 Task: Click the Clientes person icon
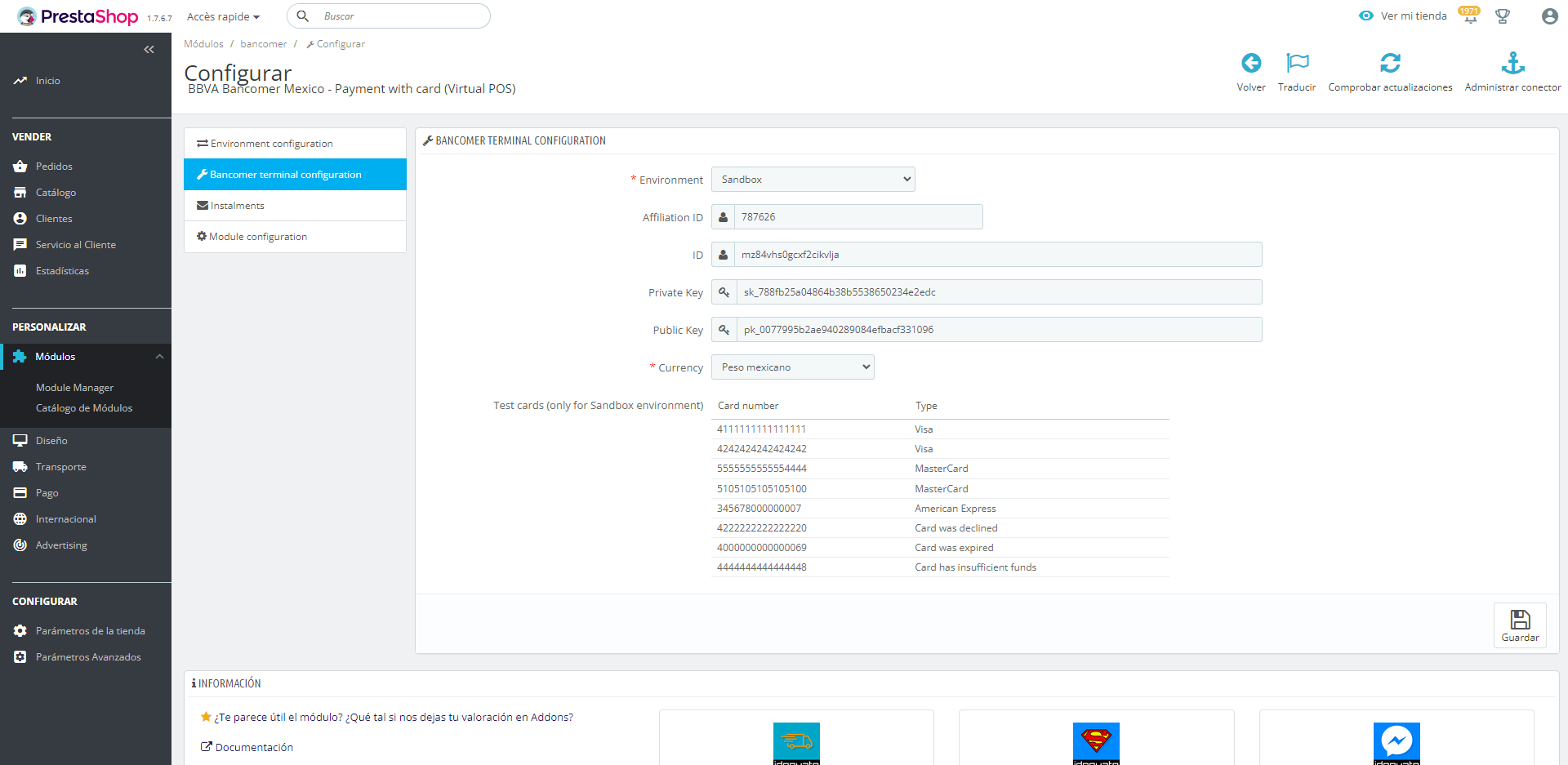click(20, 219)
